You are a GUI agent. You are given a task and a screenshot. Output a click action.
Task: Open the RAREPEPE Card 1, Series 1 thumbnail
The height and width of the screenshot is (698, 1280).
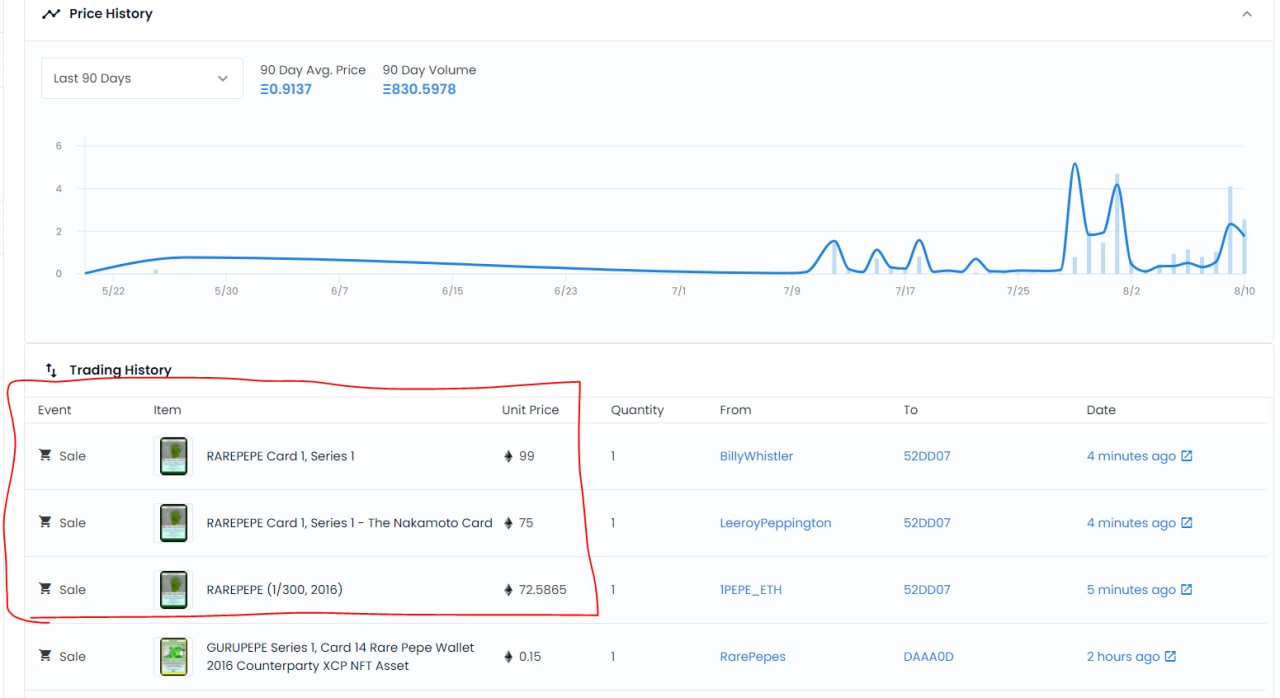(174, 456)
